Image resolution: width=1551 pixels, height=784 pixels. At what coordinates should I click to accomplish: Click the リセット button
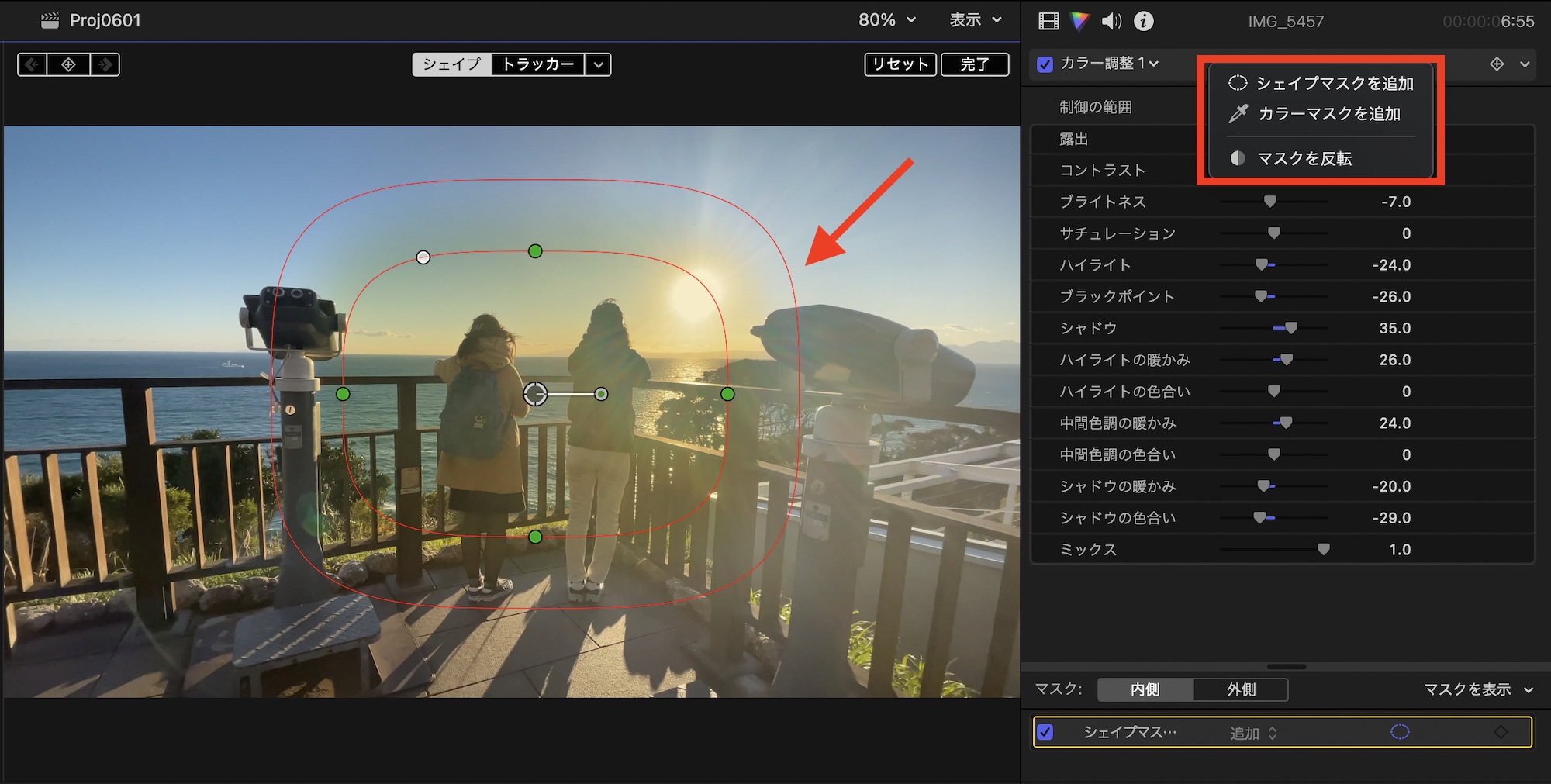click(900, 64)
